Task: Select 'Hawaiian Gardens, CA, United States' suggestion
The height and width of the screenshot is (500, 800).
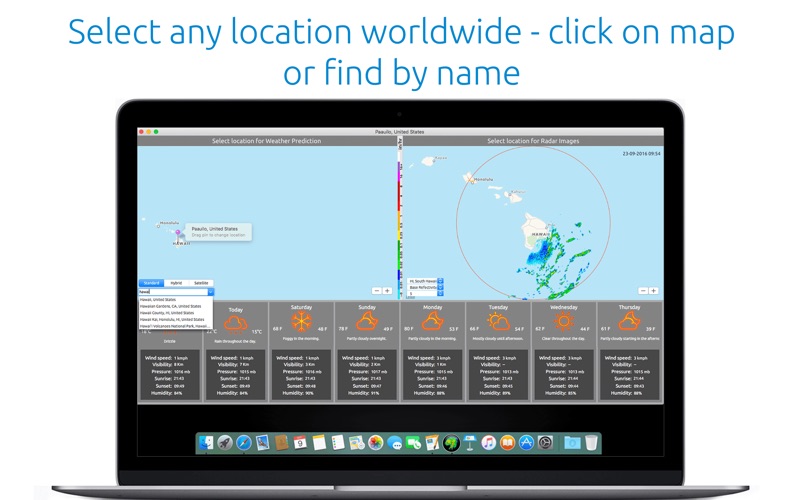Action: click(x=176, y=306)
